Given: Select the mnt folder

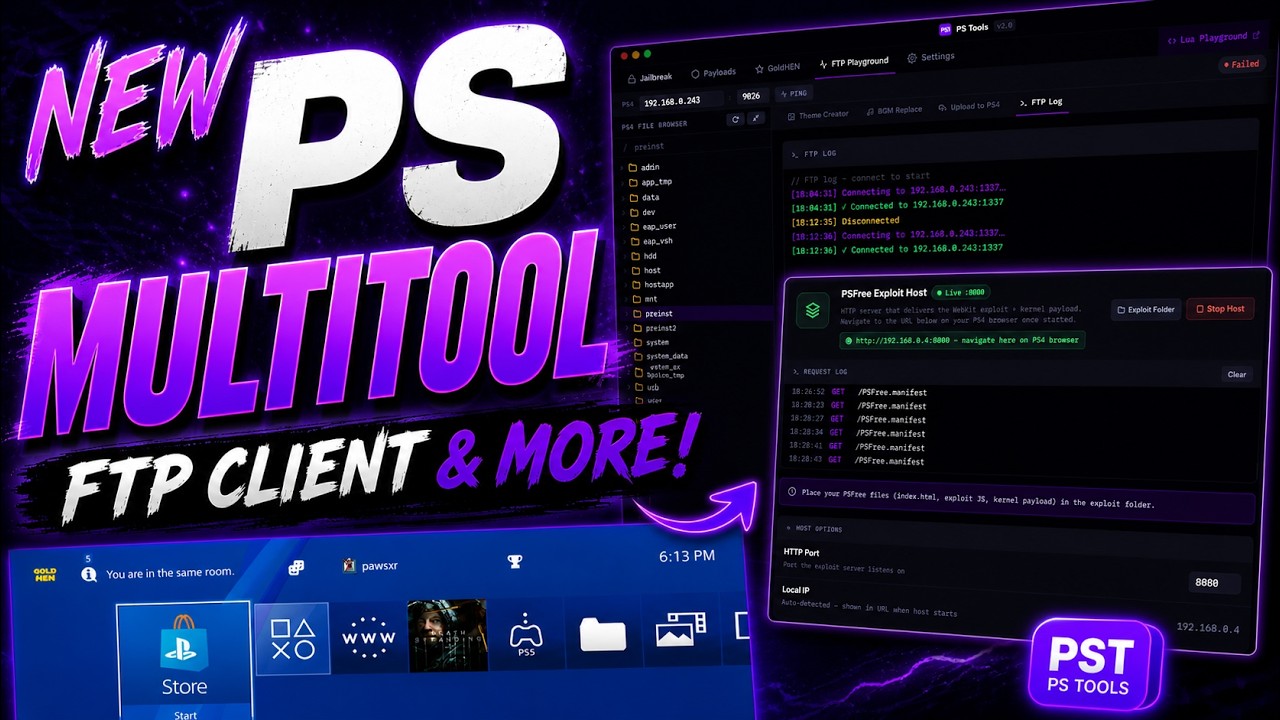Looking at the screenshot, I should click(x=643, y=299).
